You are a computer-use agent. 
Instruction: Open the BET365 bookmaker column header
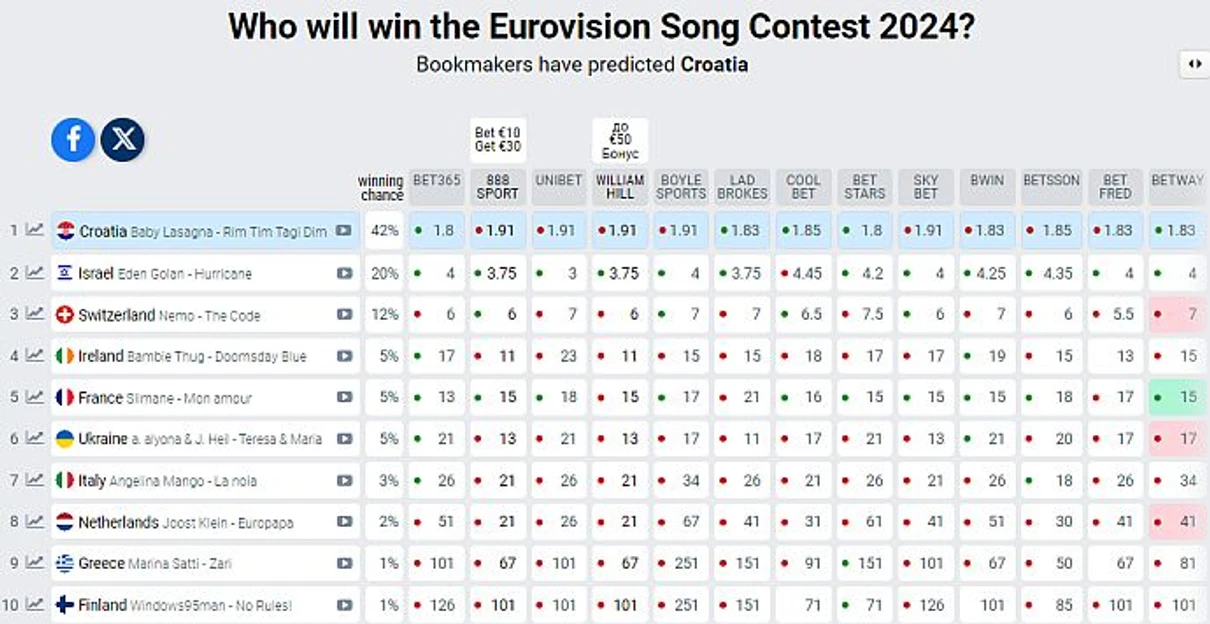pyautogui.click(x=437, y=181)
